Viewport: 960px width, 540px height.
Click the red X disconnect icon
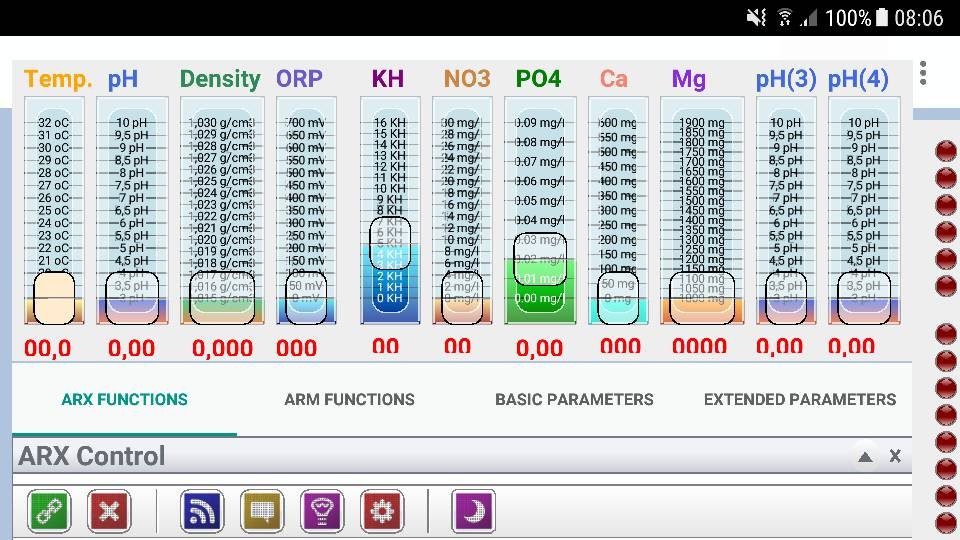(109, 511)
